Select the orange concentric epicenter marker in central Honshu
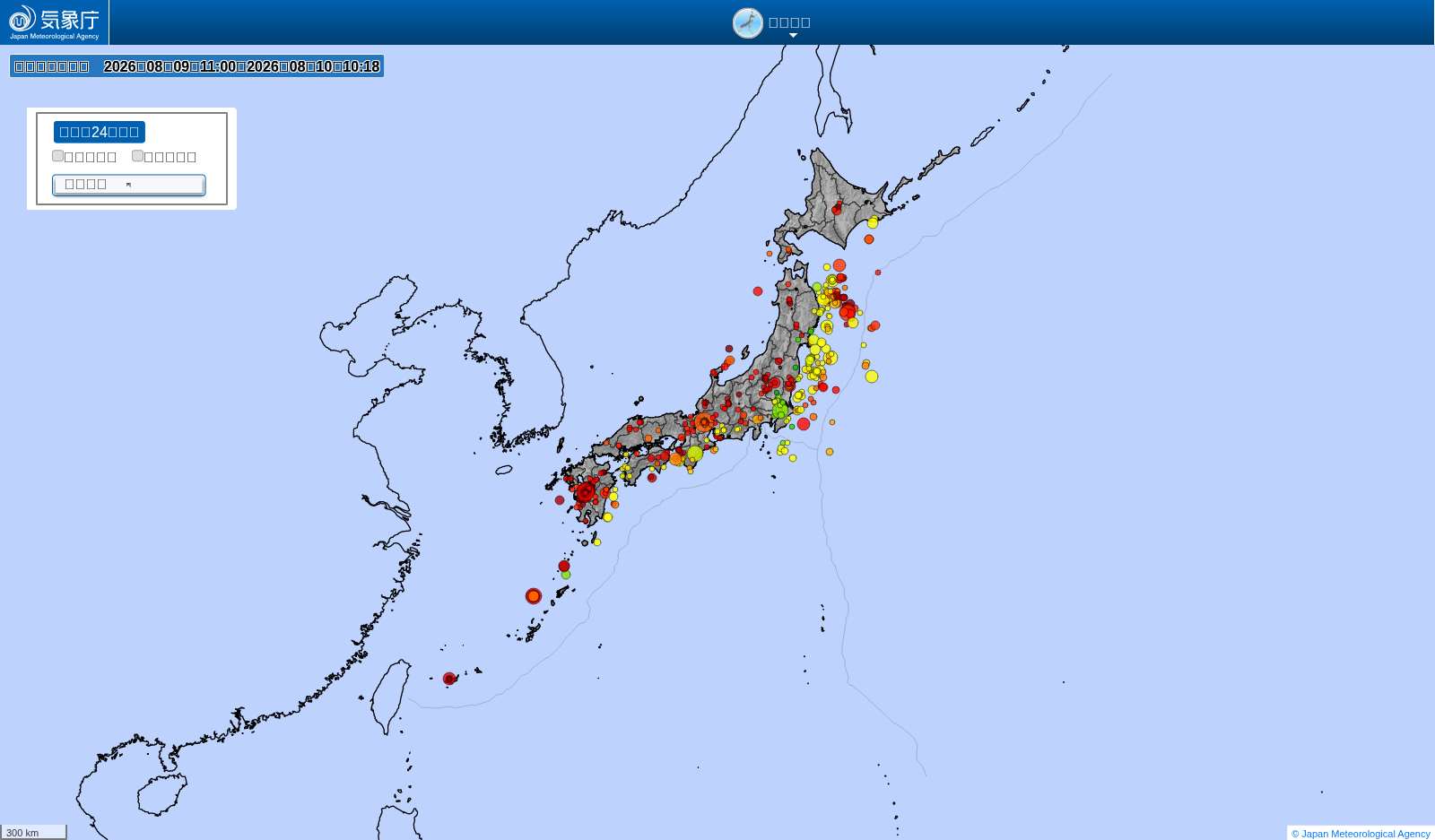 click(704, 422)
